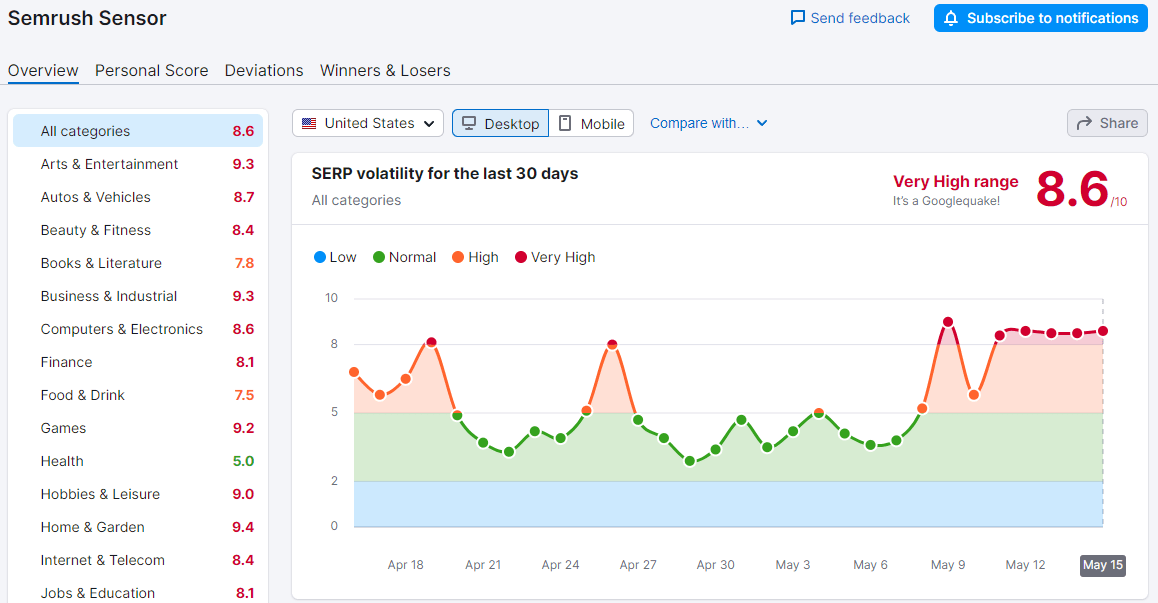This screenshot has width=1158, height=603.
Task: Click the May 15 date marker
Action: pos(1103,565)
